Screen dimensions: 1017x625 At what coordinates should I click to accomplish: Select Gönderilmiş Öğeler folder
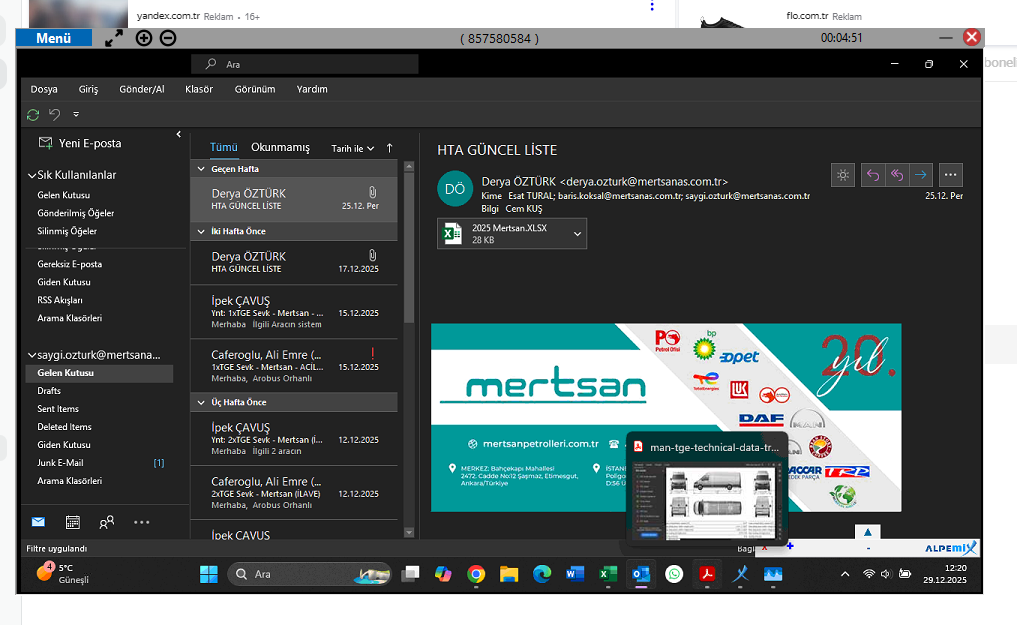tap(75, 213)
